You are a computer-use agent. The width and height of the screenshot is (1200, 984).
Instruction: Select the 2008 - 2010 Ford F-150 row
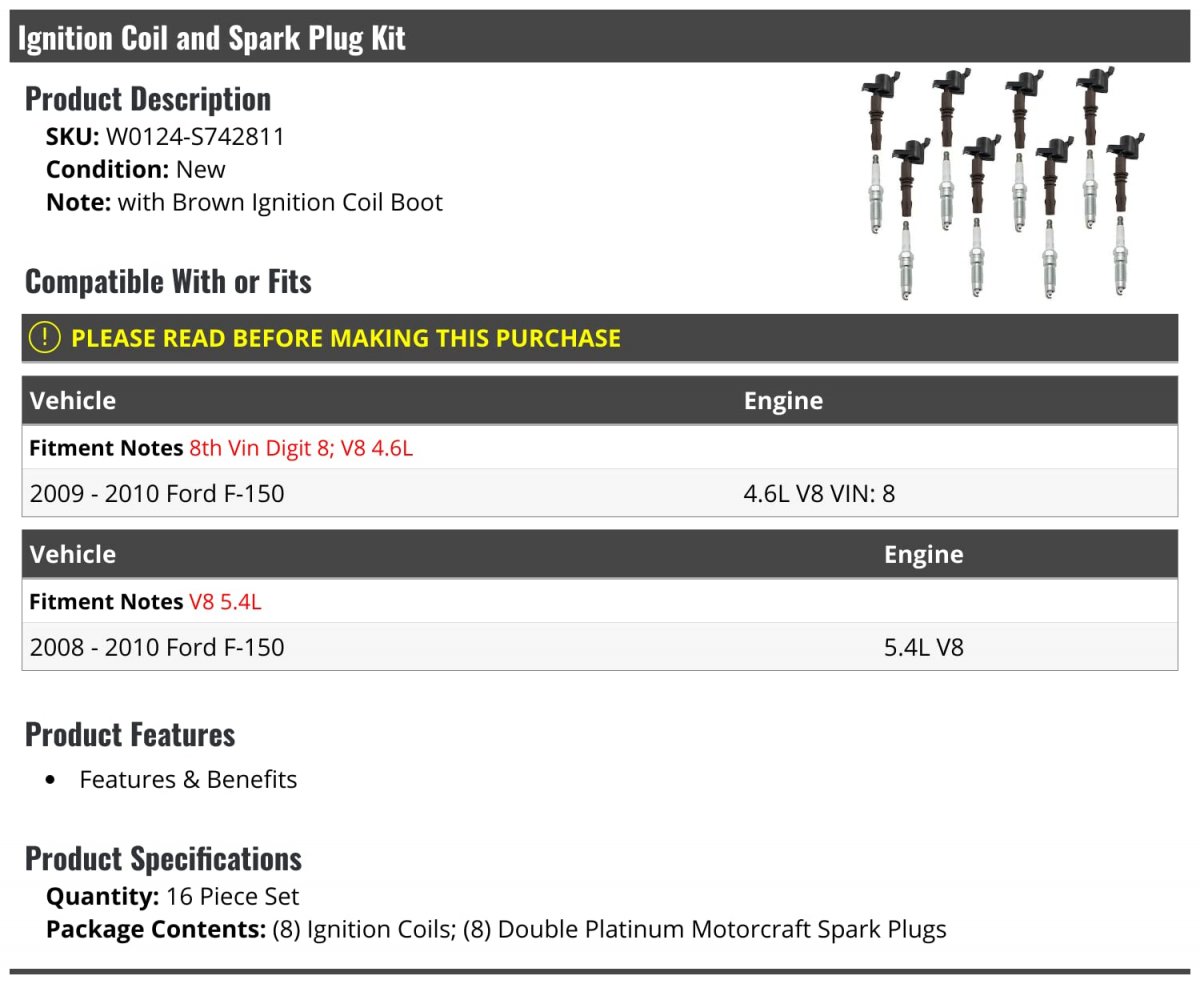click(x=600, y=647)
